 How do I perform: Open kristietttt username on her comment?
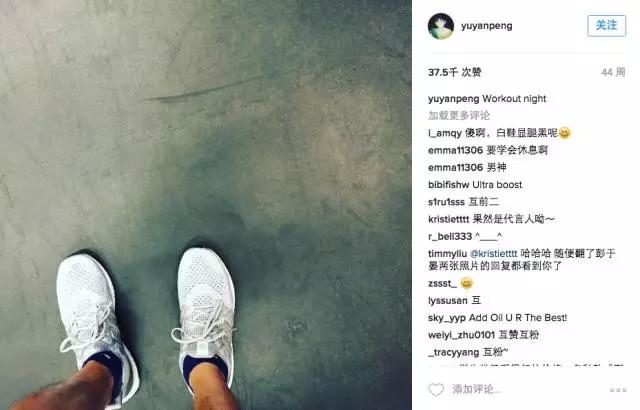(x=449, y=219)
